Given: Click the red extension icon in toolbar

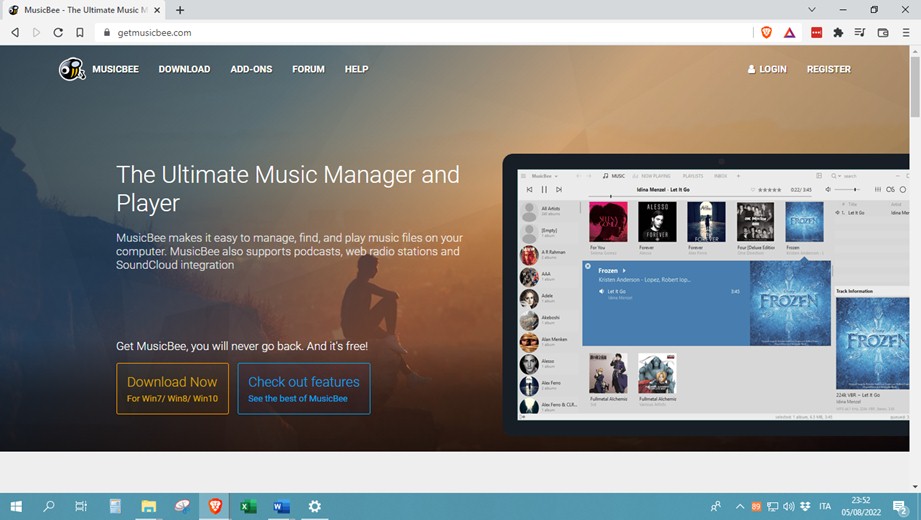Looking at the screenshot, I should [816, 33].
